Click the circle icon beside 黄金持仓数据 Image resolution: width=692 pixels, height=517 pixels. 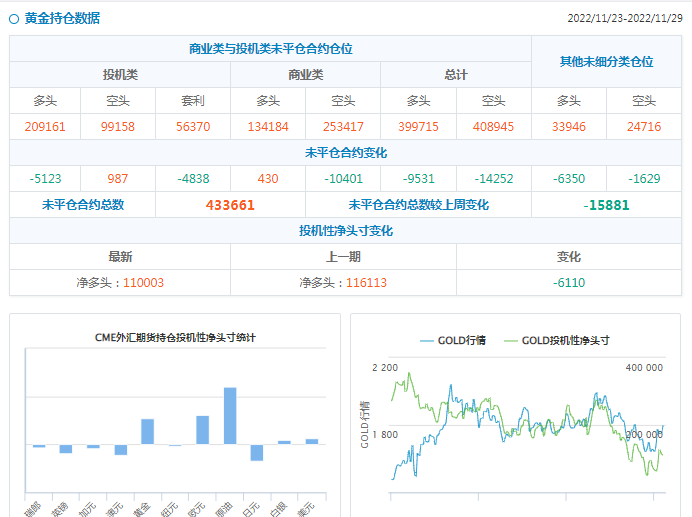[x=14, y=18]
